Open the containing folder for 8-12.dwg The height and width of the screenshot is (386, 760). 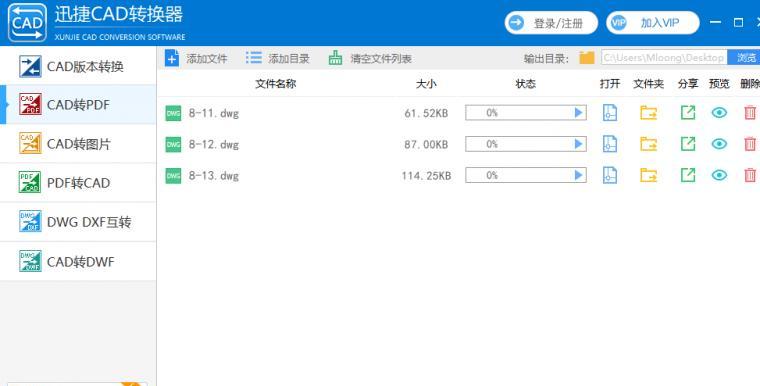[x=649, y=144]
